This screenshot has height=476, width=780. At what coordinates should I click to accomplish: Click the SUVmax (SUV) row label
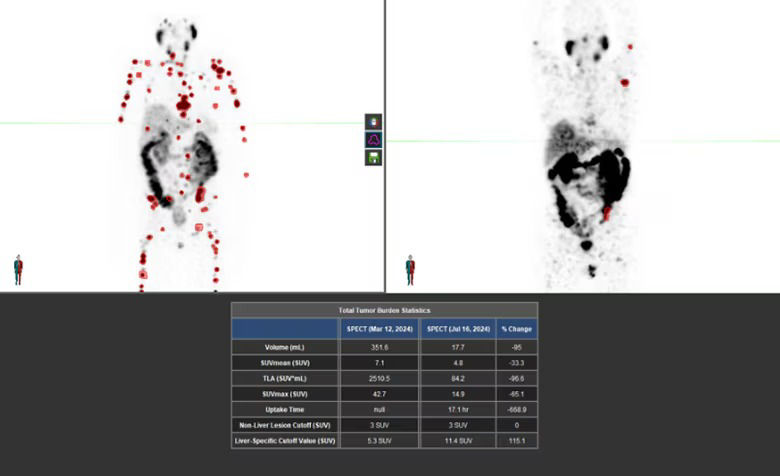point(285,394)
